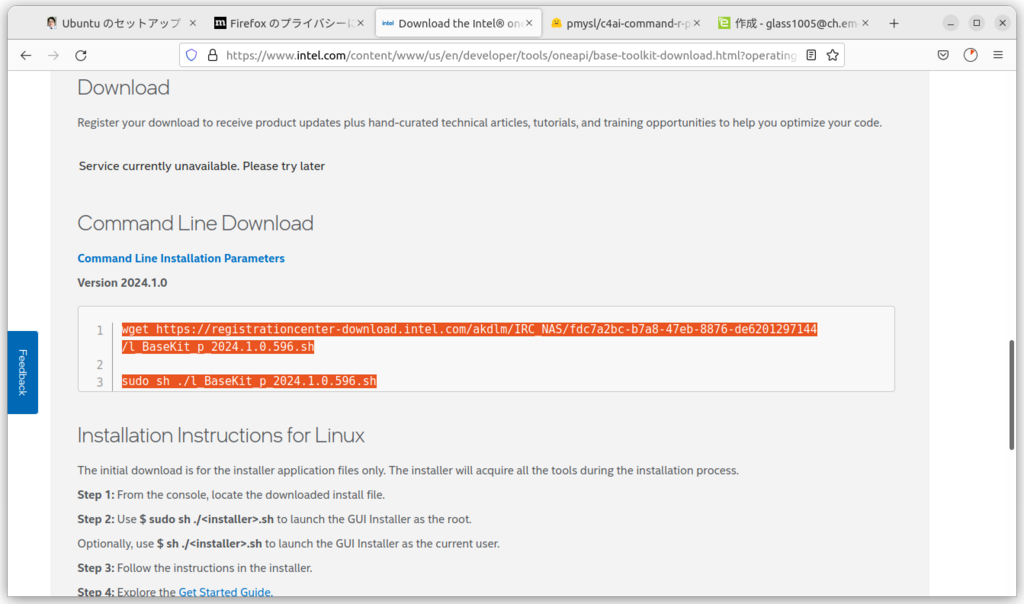Image resolution: width=1024 pixels, height=604 pixels.
Task: Open the Firefox application menu
Action: tap(997, 55)
